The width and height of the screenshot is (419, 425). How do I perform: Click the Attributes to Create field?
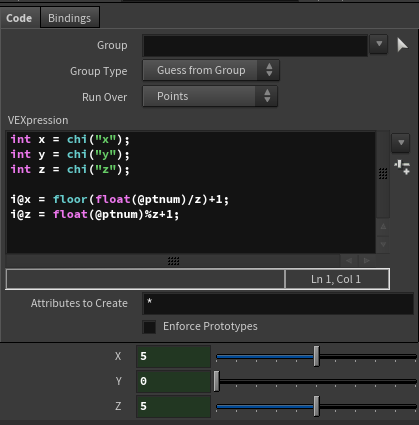[278, 304]
